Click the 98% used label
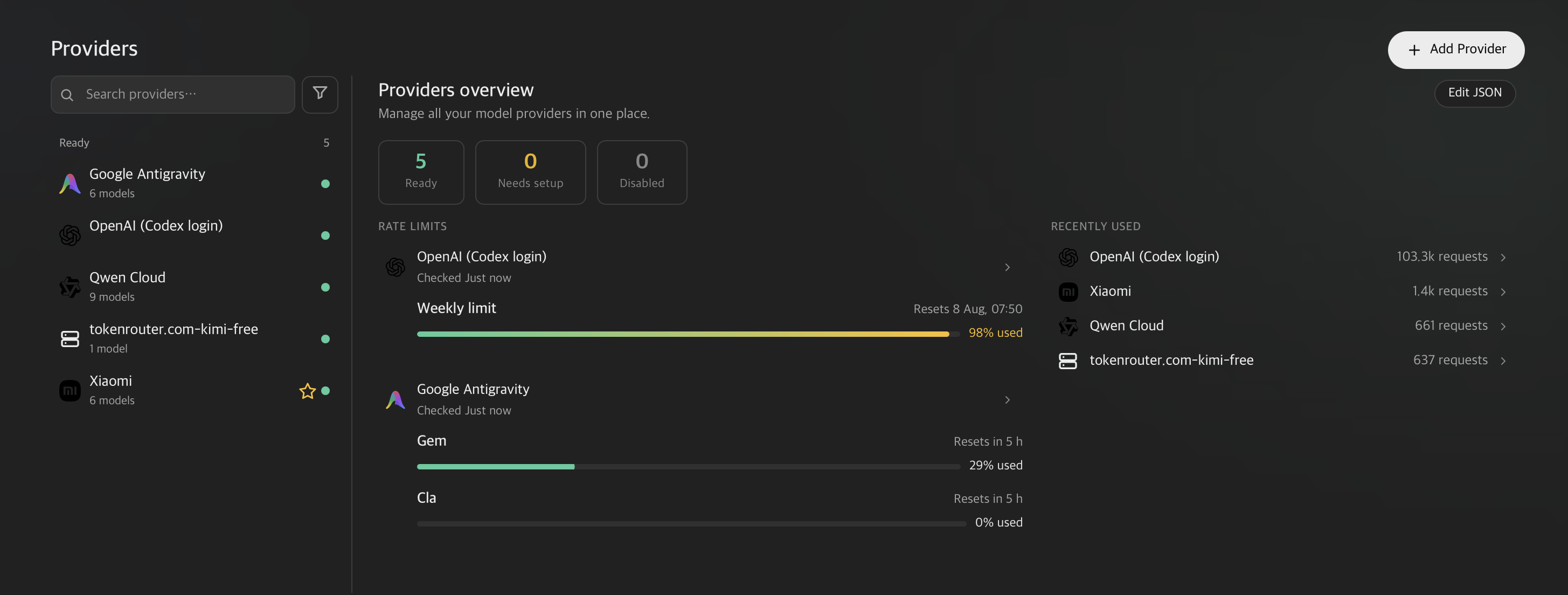Image resolution: width=1568 pixels, height=595 pixels. pos(995,333)
